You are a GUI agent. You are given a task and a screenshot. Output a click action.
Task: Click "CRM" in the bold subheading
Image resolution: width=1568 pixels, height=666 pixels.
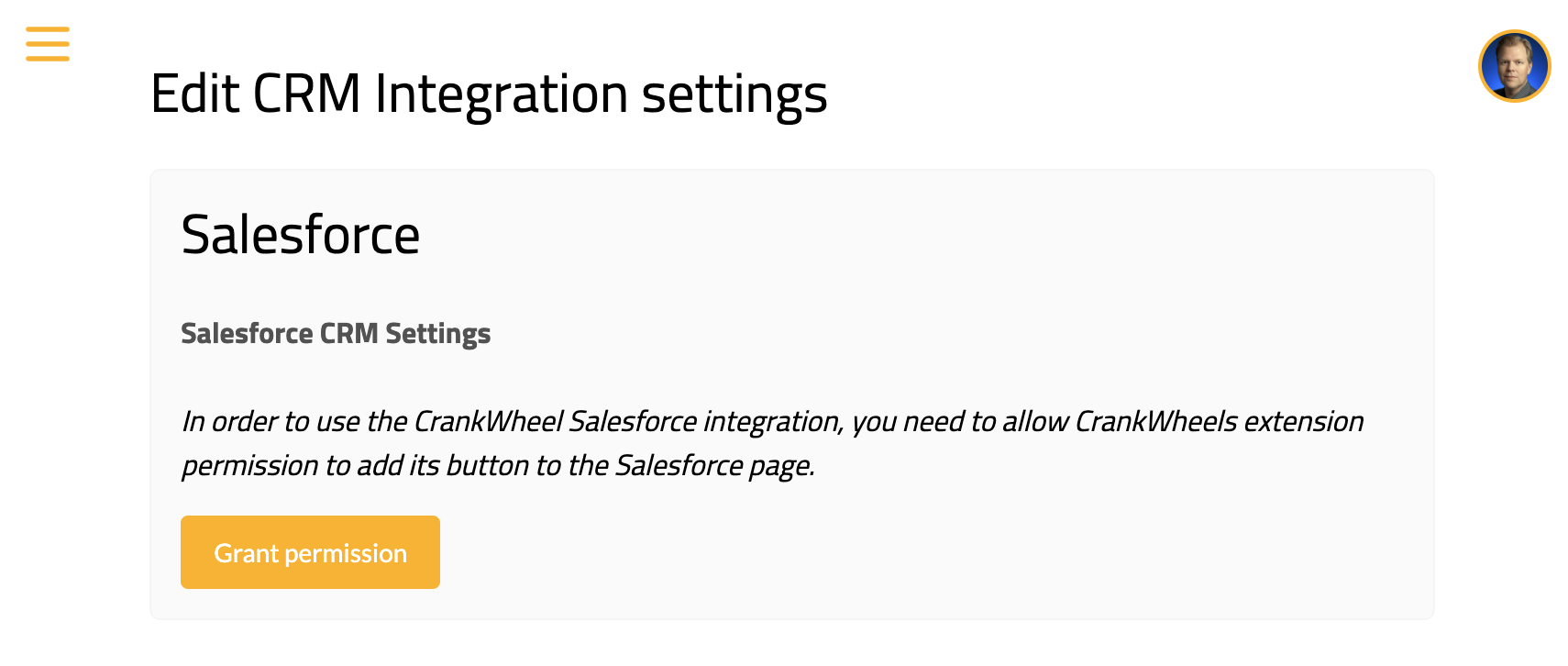pos(348,334)
